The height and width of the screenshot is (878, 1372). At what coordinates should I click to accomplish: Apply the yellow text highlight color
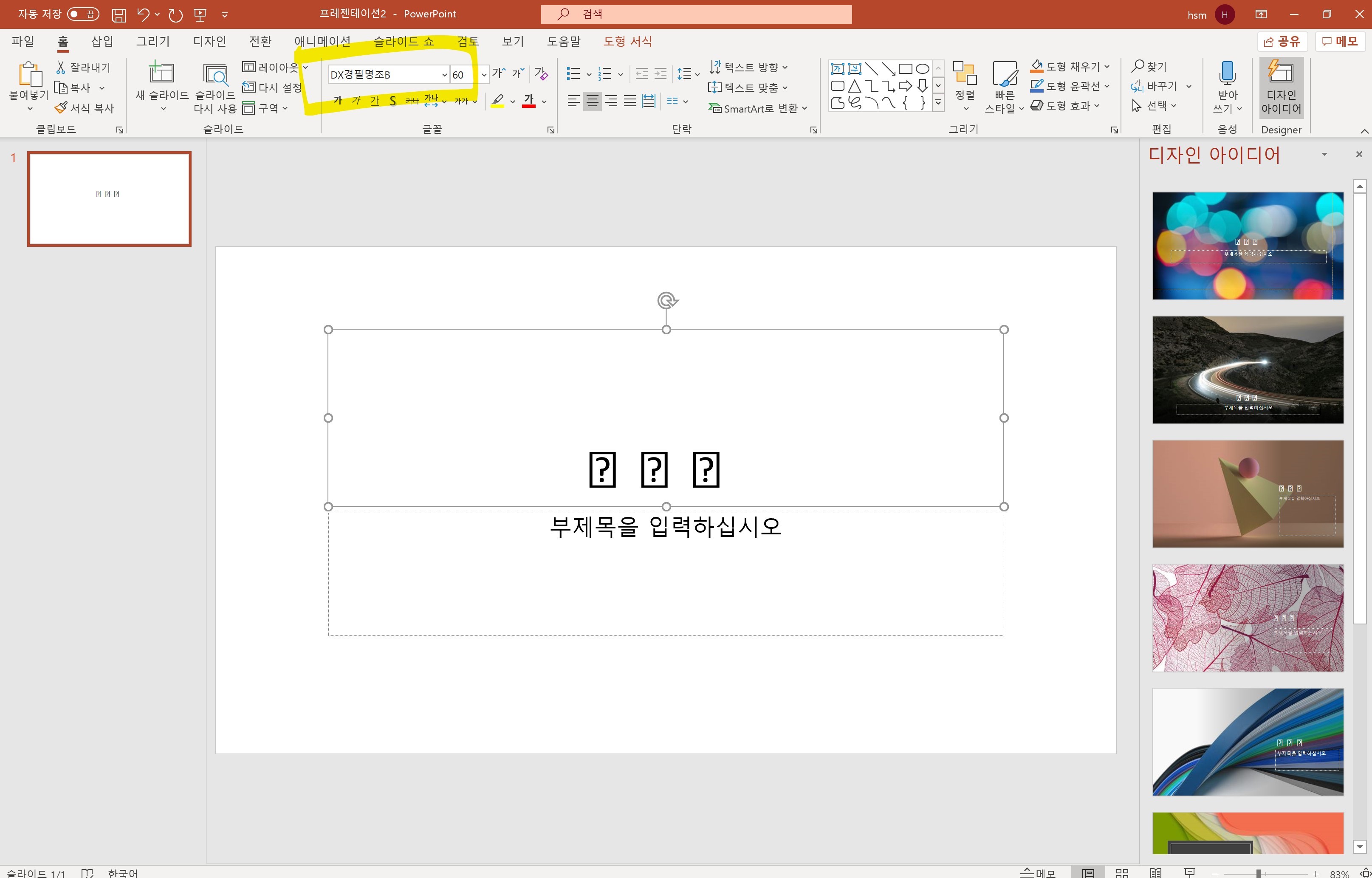tap(497, 101)
